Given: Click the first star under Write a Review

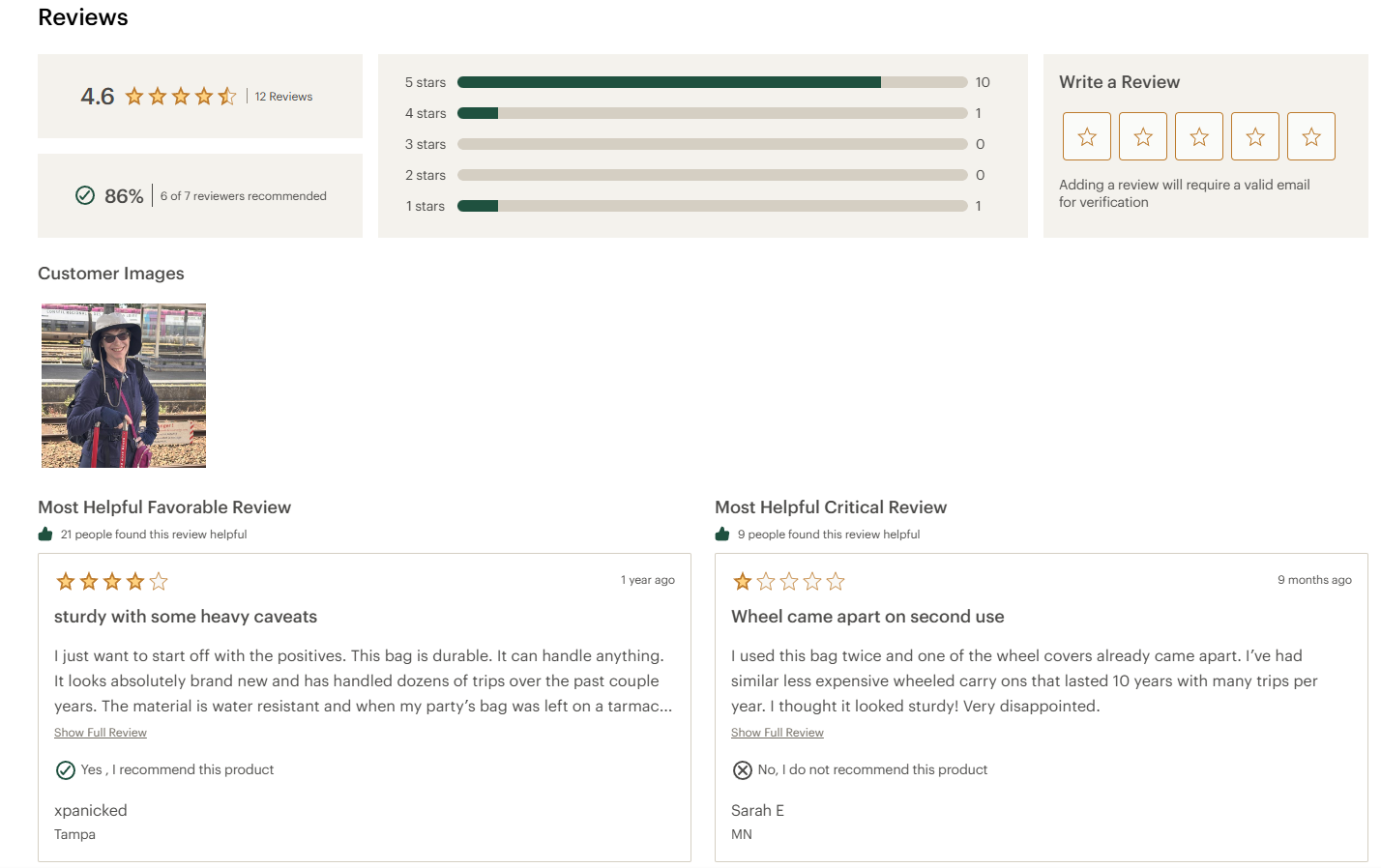Looking at the screenshot, I should coord(1086,136).
